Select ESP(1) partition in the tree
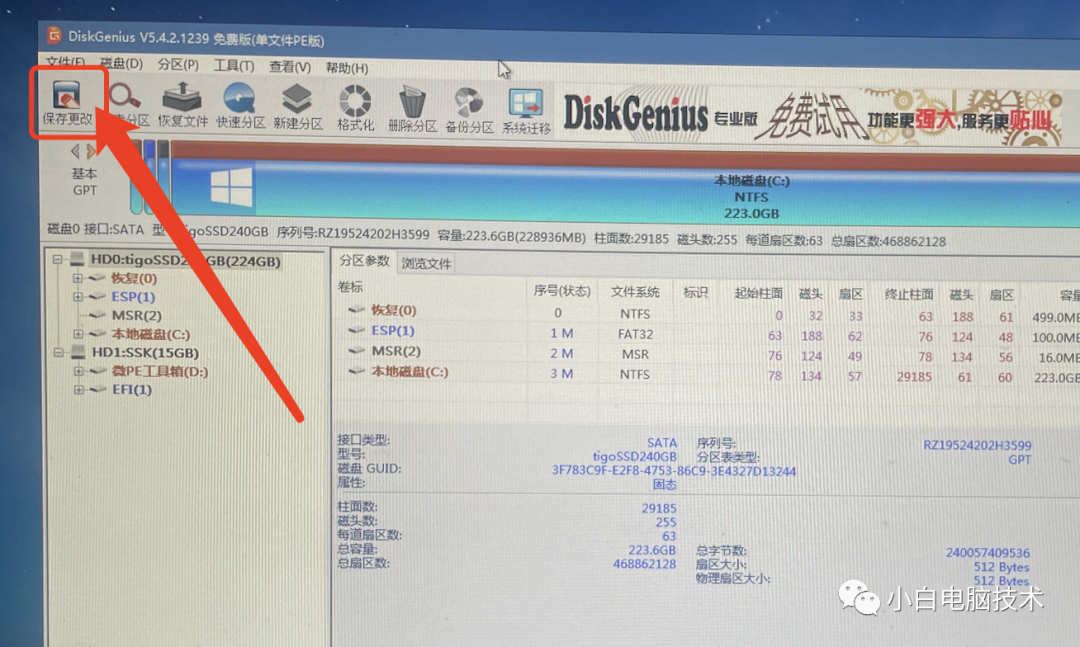The image size is (1080, 647). point(133,297)
